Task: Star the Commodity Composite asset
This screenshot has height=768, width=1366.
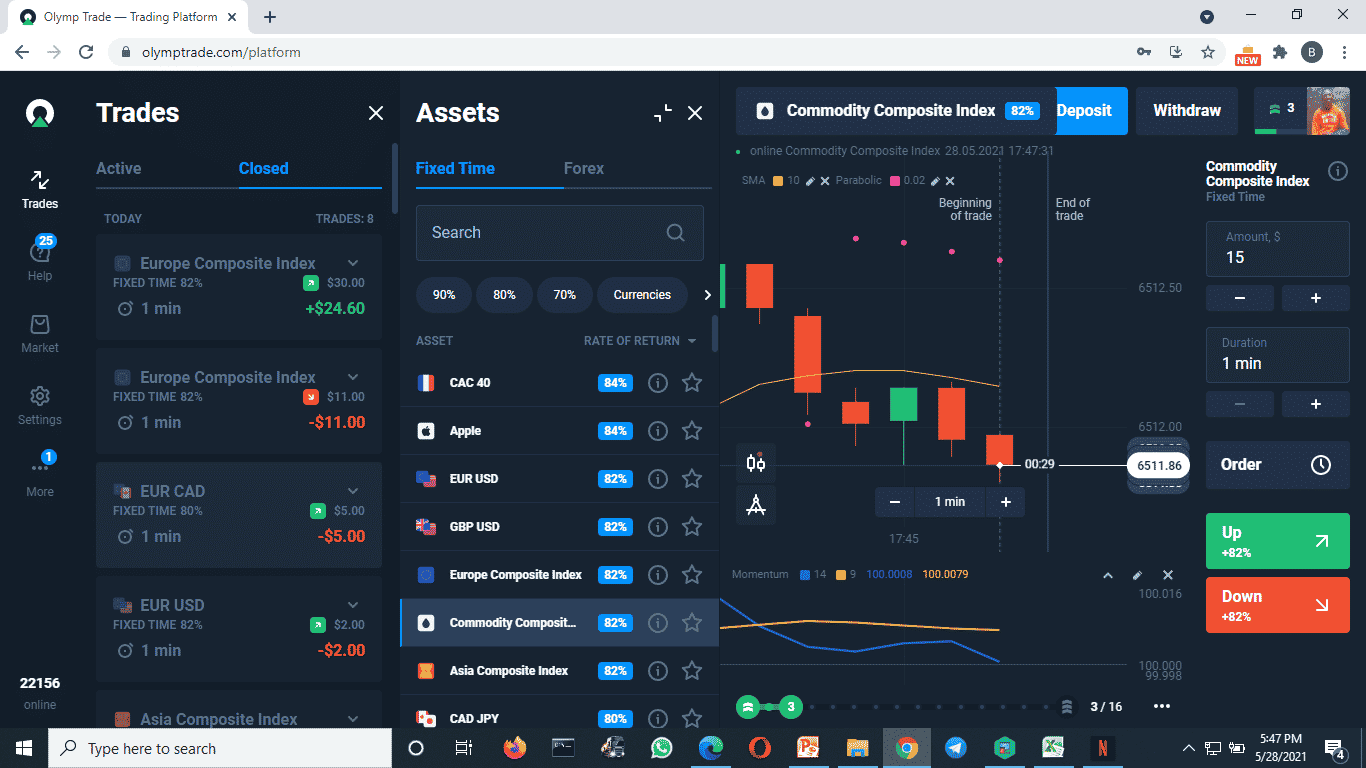Action: [691, 622]
